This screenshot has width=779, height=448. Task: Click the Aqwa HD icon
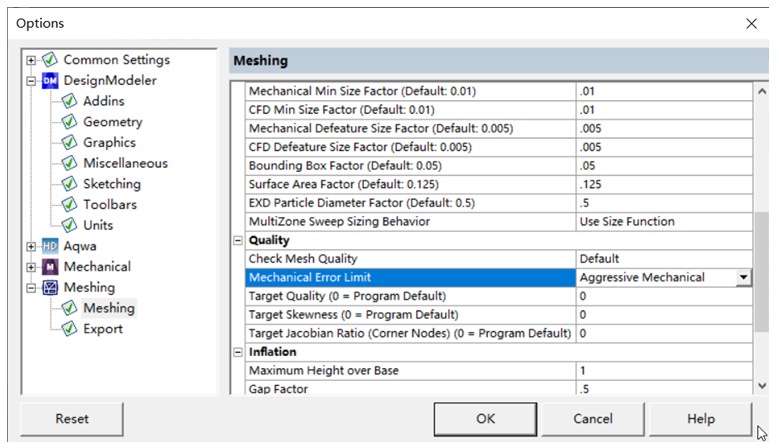(x=50, y=246)
